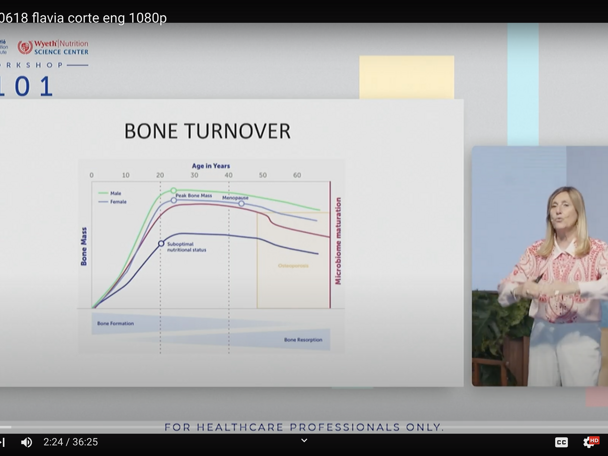Click the green Male legend entry
The height and width of the screenshot is (456, 608).
click(x=111, y=193)
